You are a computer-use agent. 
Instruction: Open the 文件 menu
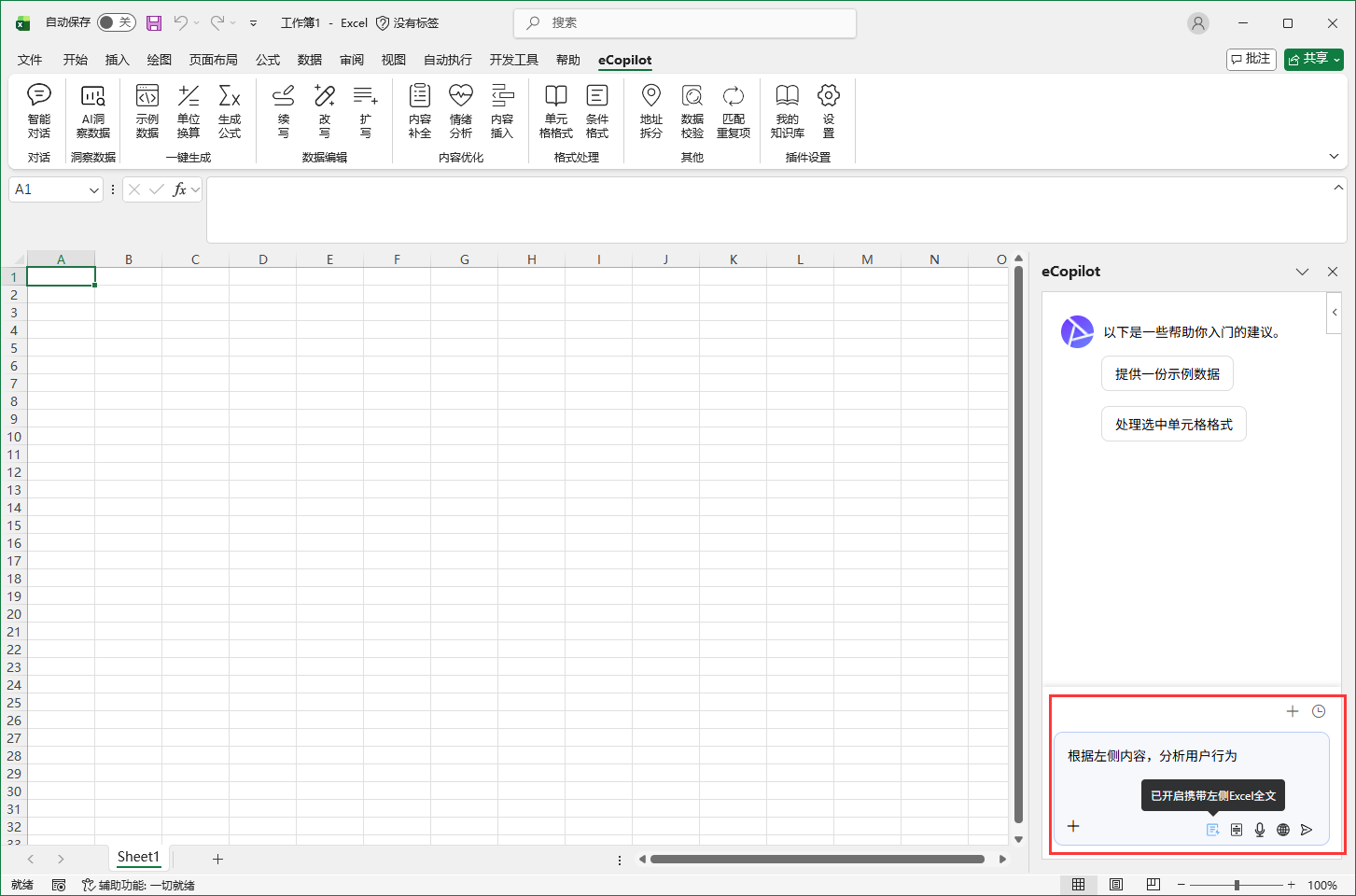point(30,60)
